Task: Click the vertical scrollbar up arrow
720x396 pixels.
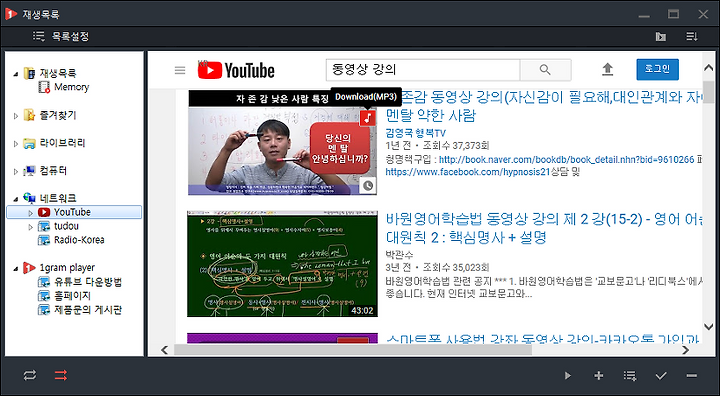Action: (x=708, y=68)
